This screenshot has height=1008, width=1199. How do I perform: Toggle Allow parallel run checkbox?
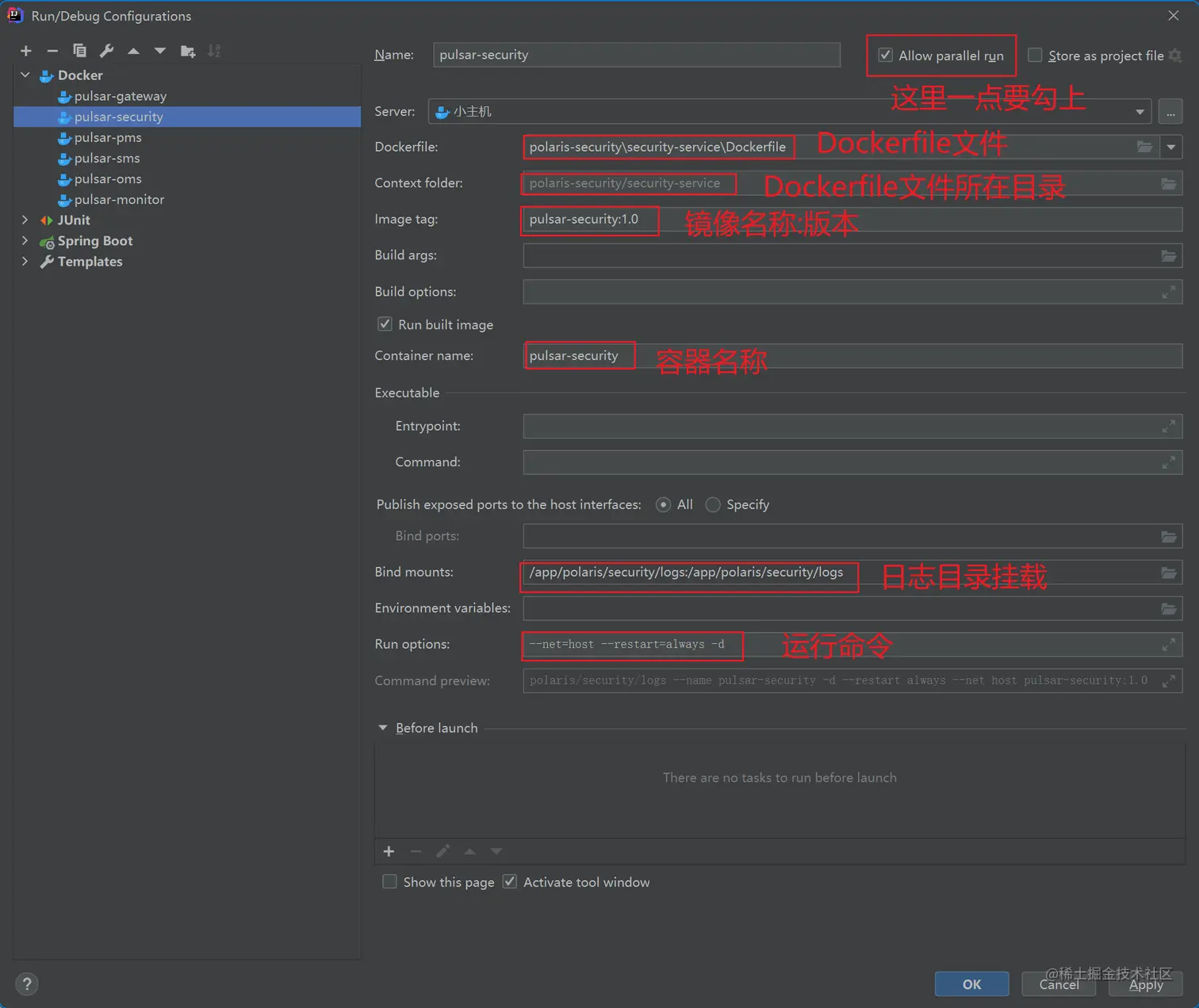pyautogui.click(x=886, y=56)
